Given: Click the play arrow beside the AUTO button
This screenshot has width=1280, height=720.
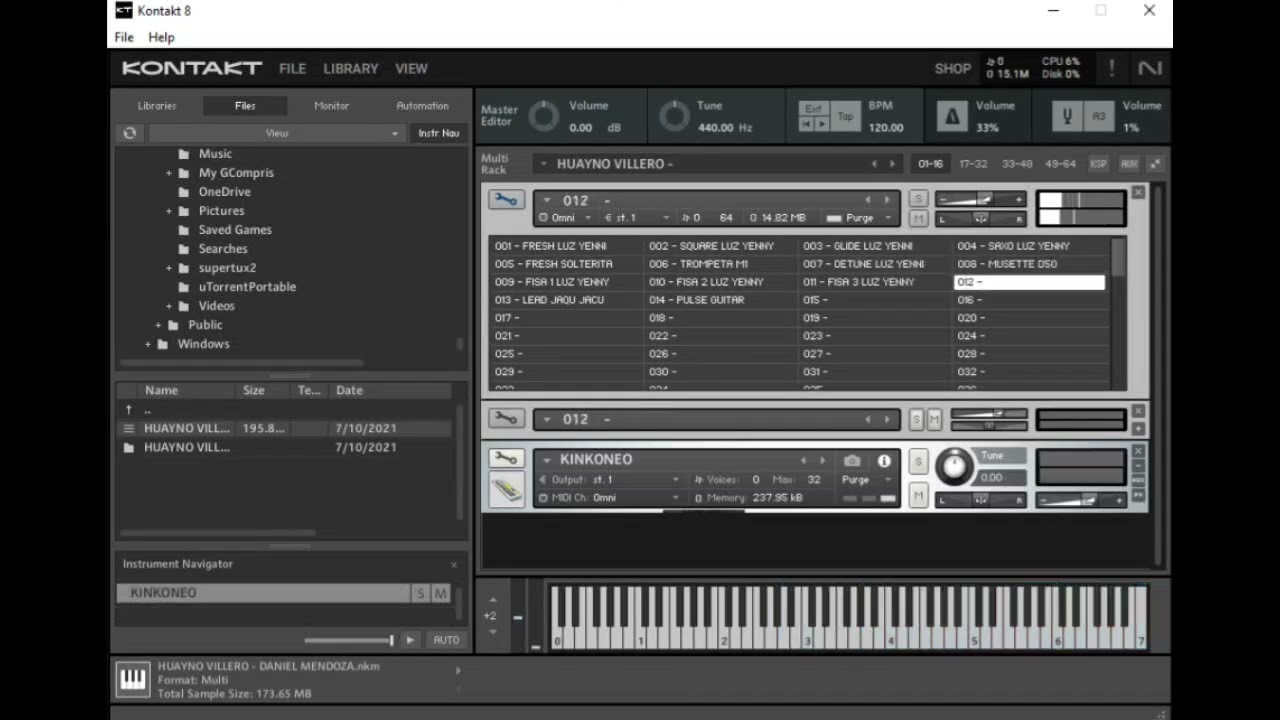Looking at the screenshot, I should [410, 640].
